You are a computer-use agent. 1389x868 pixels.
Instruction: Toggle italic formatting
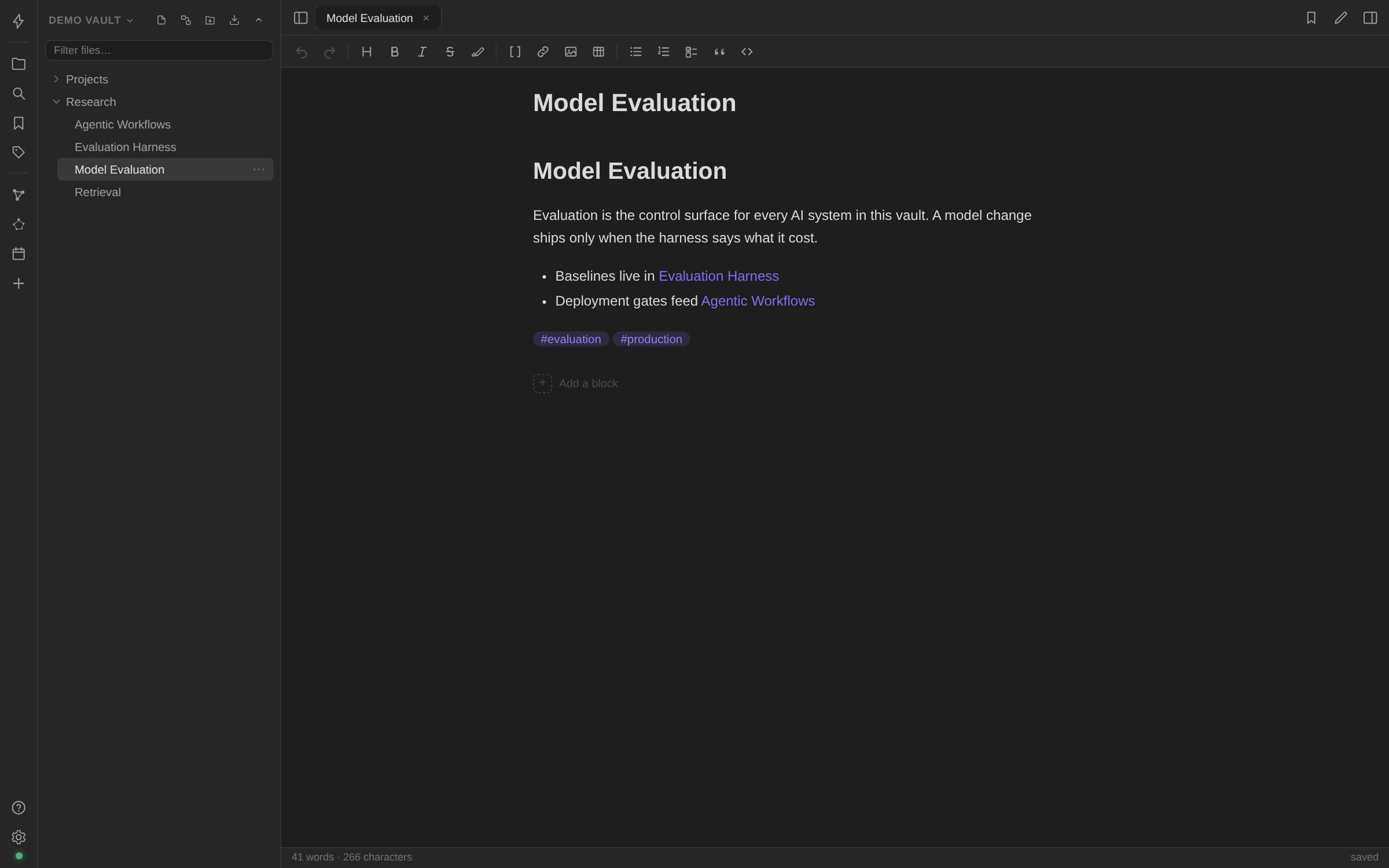(x=422, y=52)
